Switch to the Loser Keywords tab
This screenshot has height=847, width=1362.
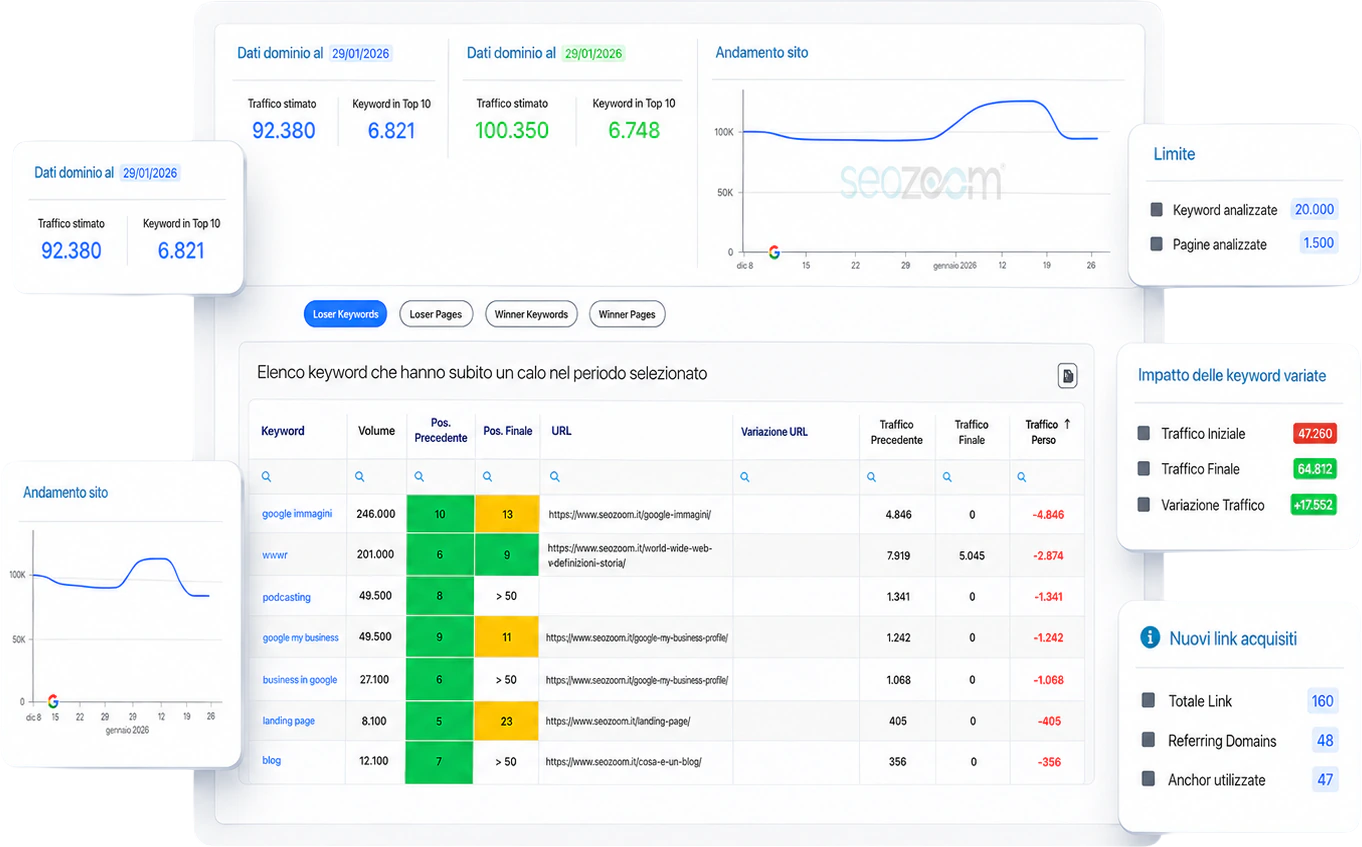click(x=346, y=314)
